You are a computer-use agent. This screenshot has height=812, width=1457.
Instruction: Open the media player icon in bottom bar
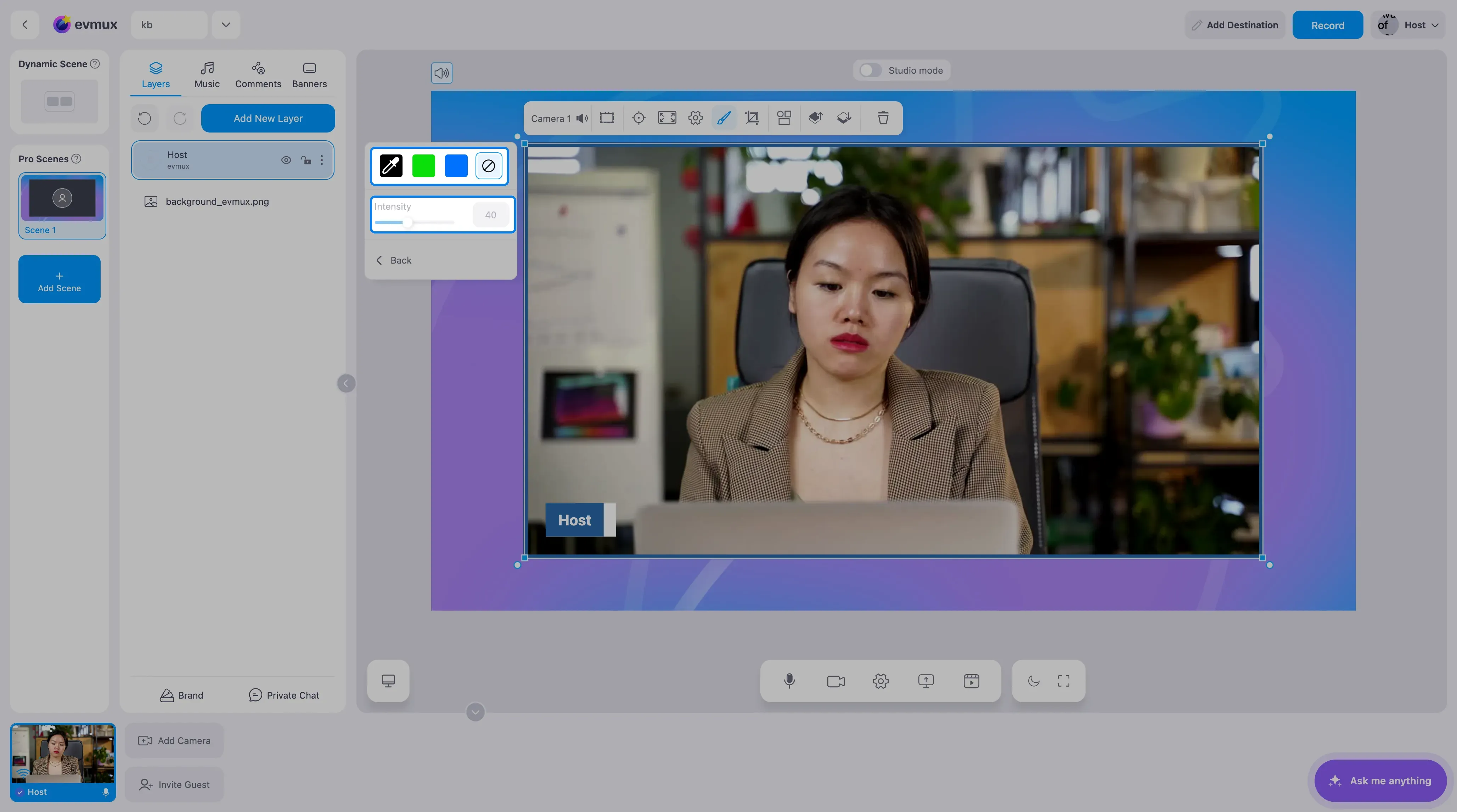tap(971, 681)
